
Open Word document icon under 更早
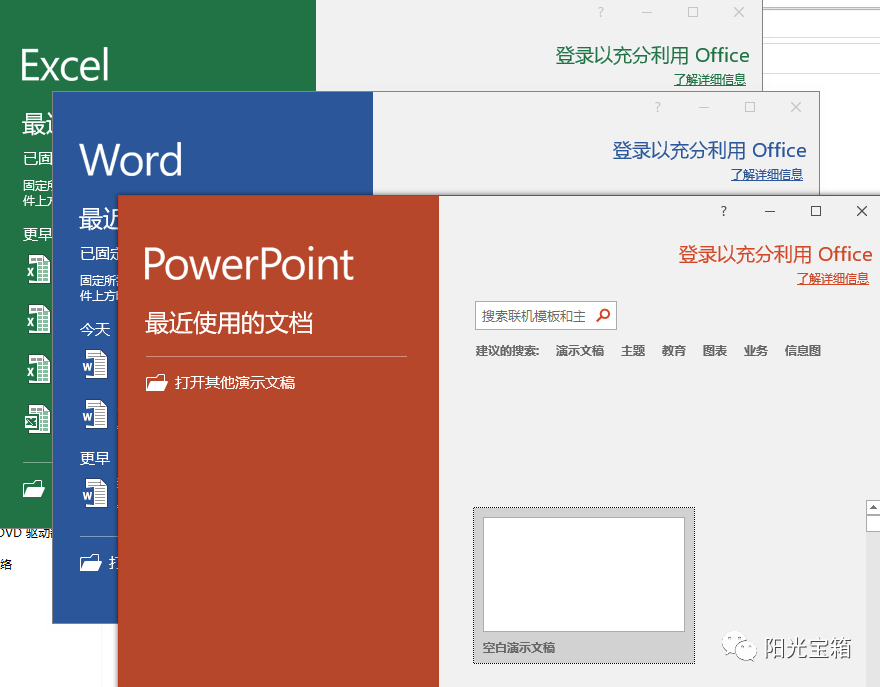point(95,493)
